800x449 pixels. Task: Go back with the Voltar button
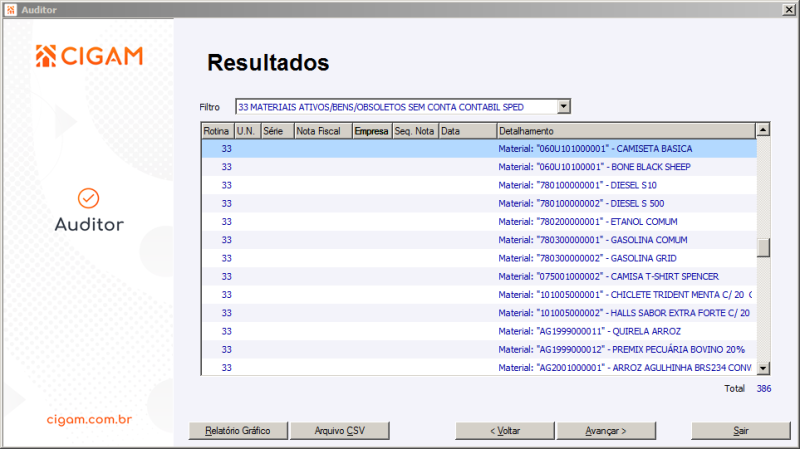505,431
